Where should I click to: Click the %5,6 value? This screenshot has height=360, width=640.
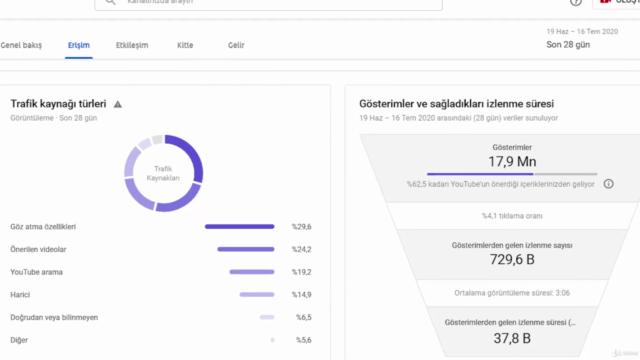tap(304, 340)
